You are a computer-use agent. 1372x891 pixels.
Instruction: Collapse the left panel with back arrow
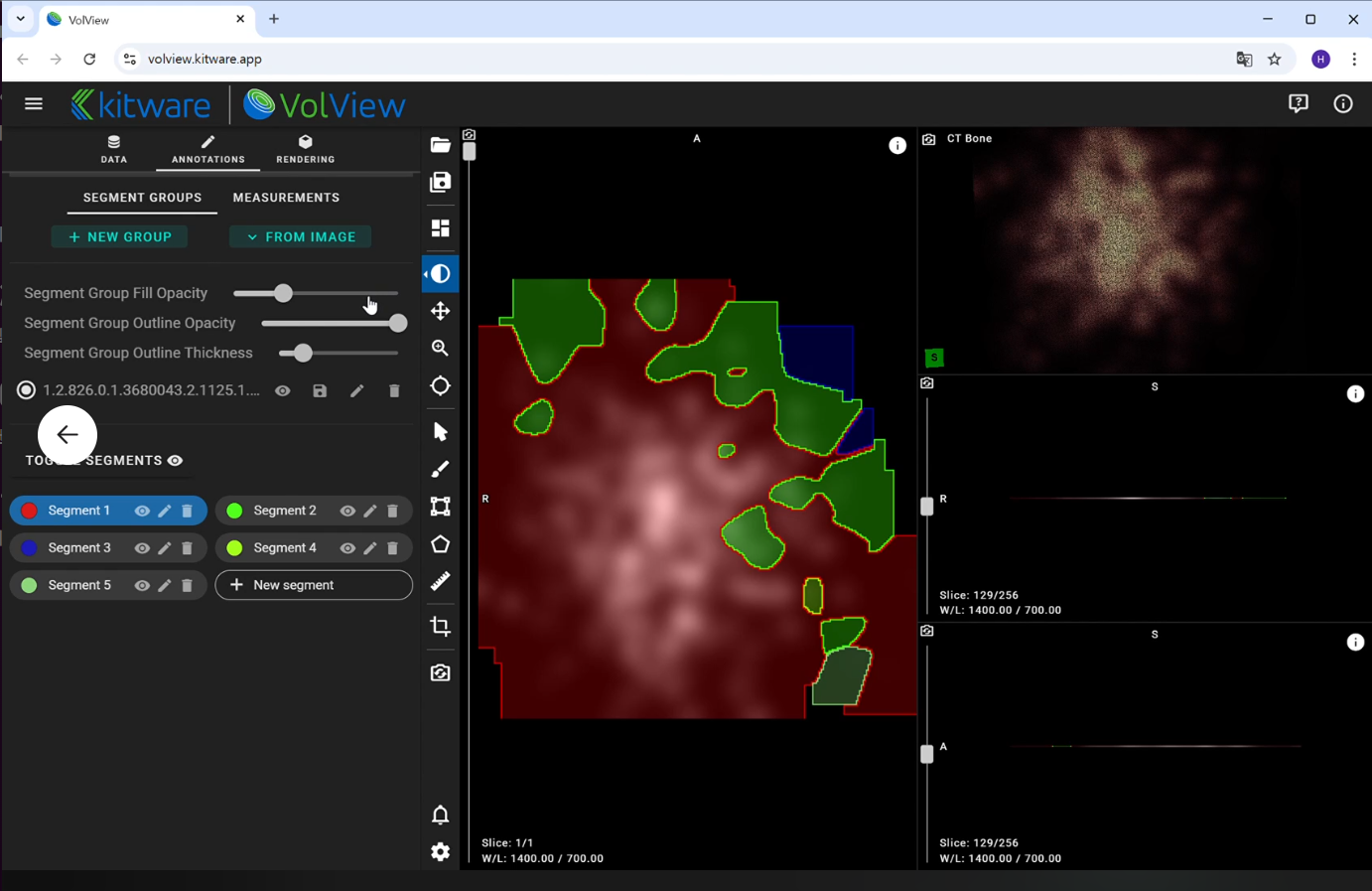click(68, 435)
